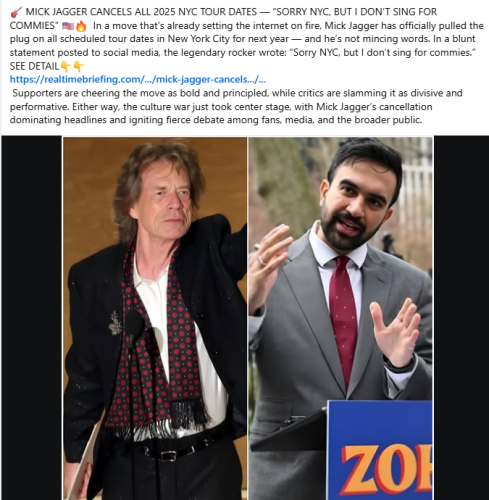Viewport: 489px width, 500px height.
Task: Open the realtimebriefing.com article link
Action: tap(138, 80)
